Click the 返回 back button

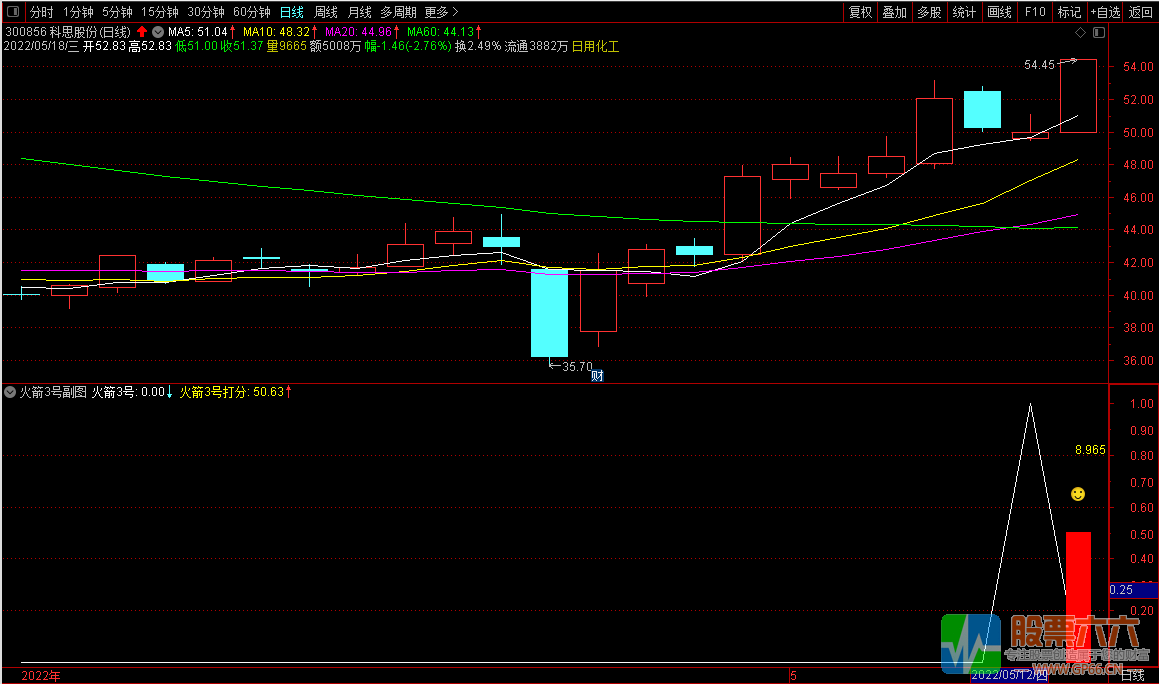click(1141, 12)
